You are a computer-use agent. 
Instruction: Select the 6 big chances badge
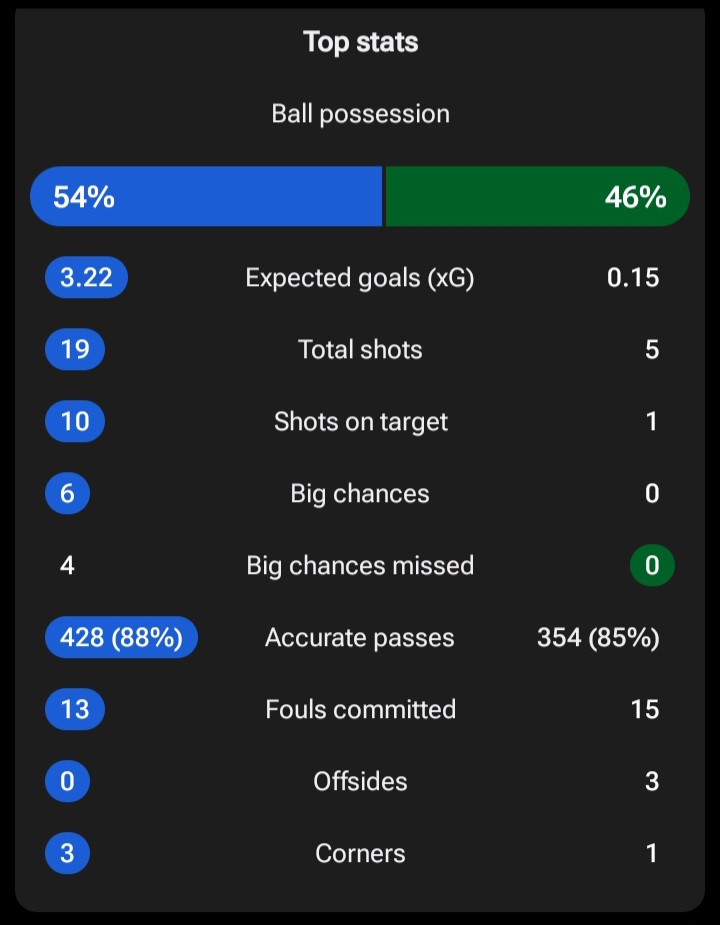coord(67,494)
